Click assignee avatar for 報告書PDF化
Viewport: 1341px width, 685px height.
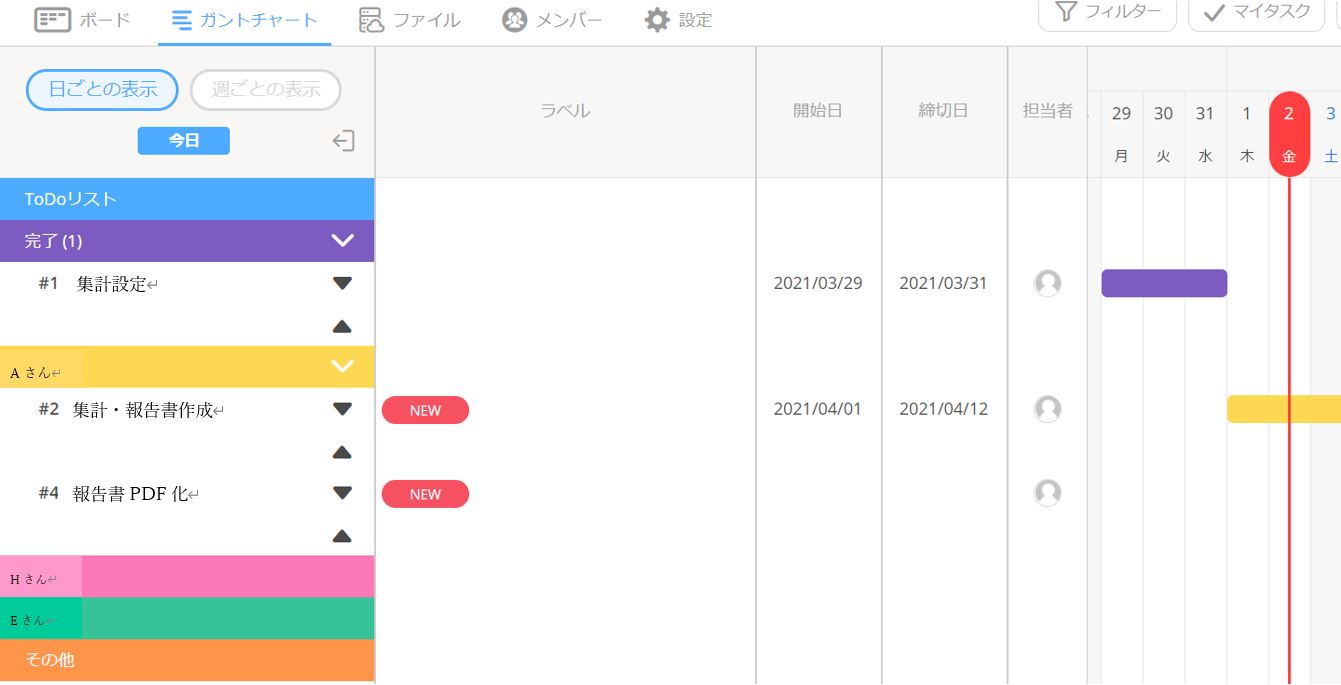1047,493
